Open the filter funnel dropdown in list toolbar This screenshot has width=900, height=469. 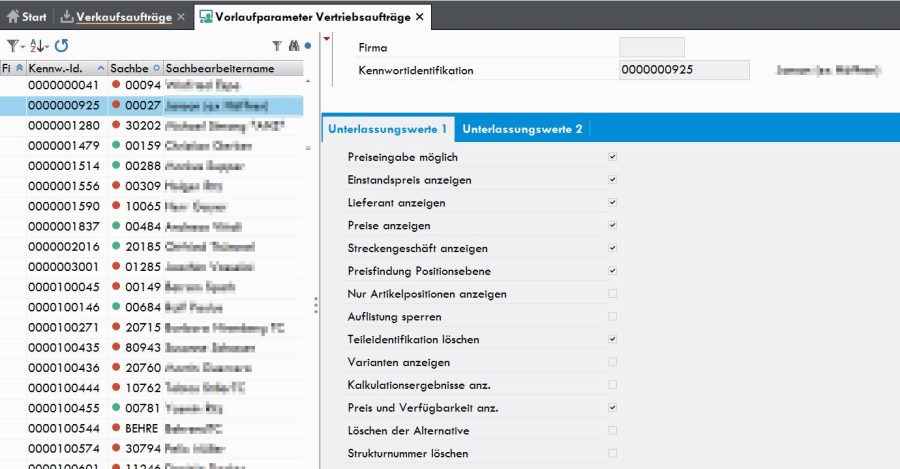pyautogui.click(x=16, y=46)
